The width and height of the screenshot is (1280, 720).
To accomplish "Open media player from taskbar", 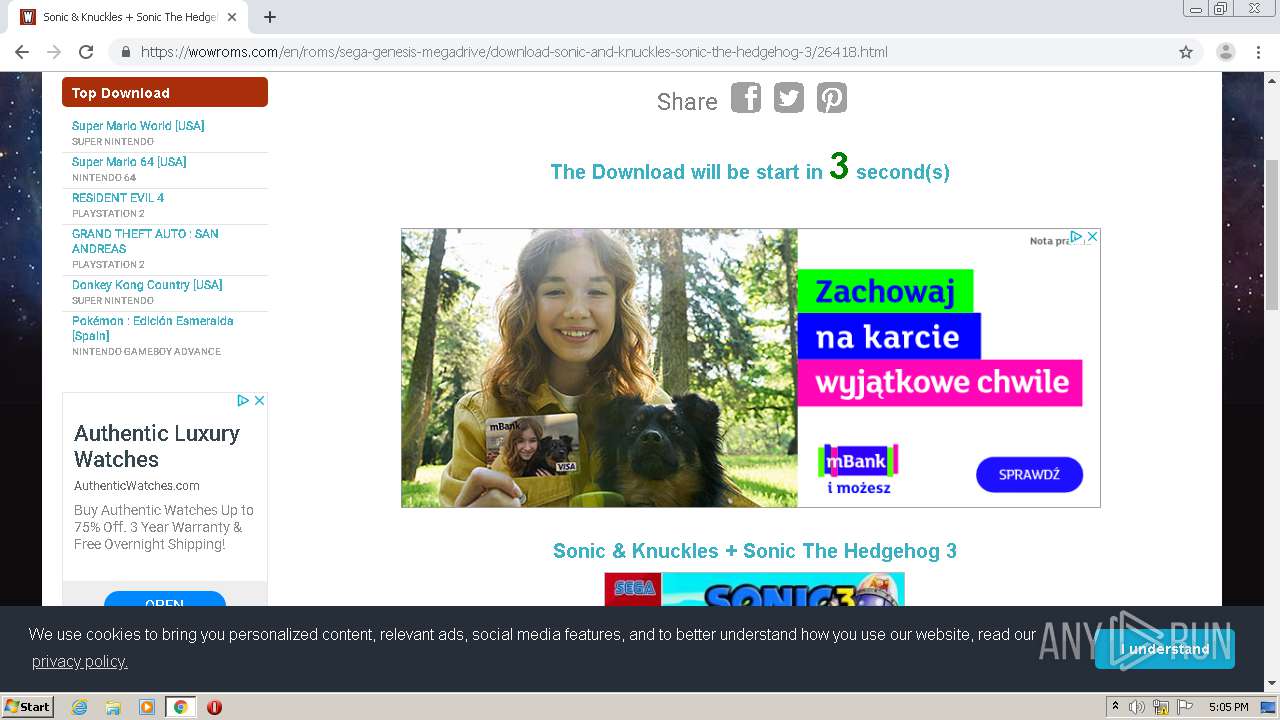I will pos(147,707).
